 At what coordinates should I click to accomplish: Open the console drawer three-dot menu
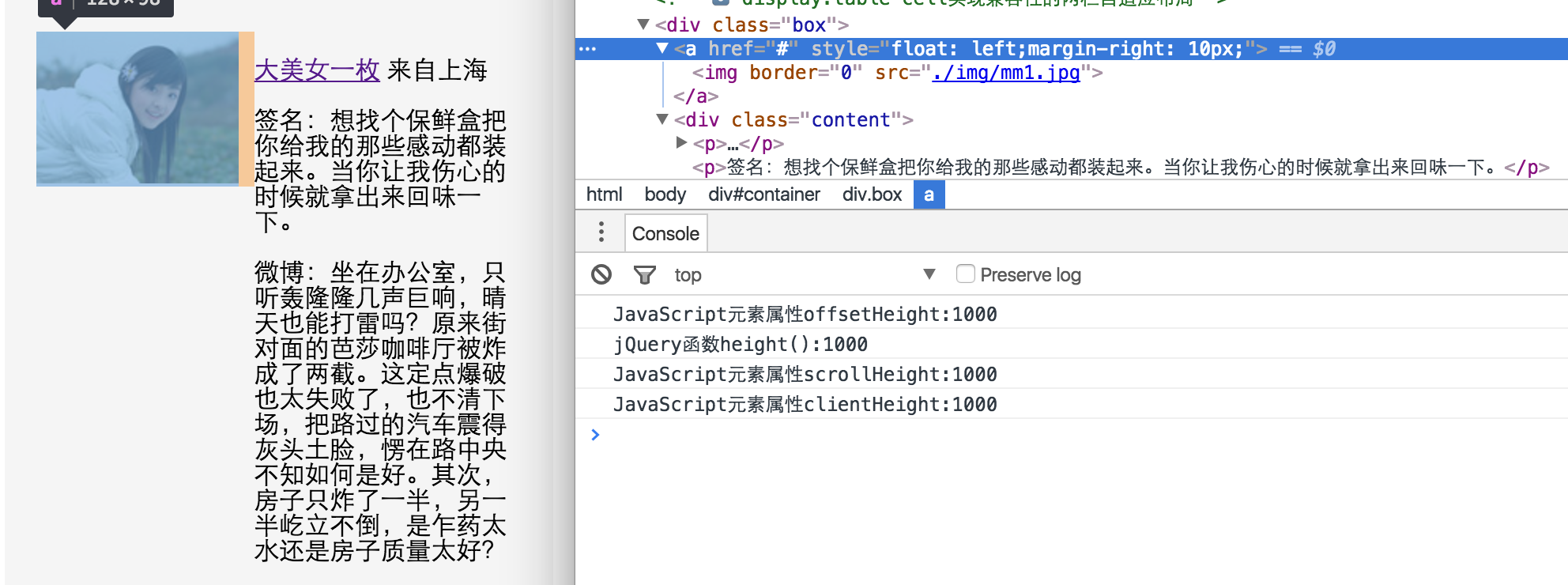tap(601, 232)
